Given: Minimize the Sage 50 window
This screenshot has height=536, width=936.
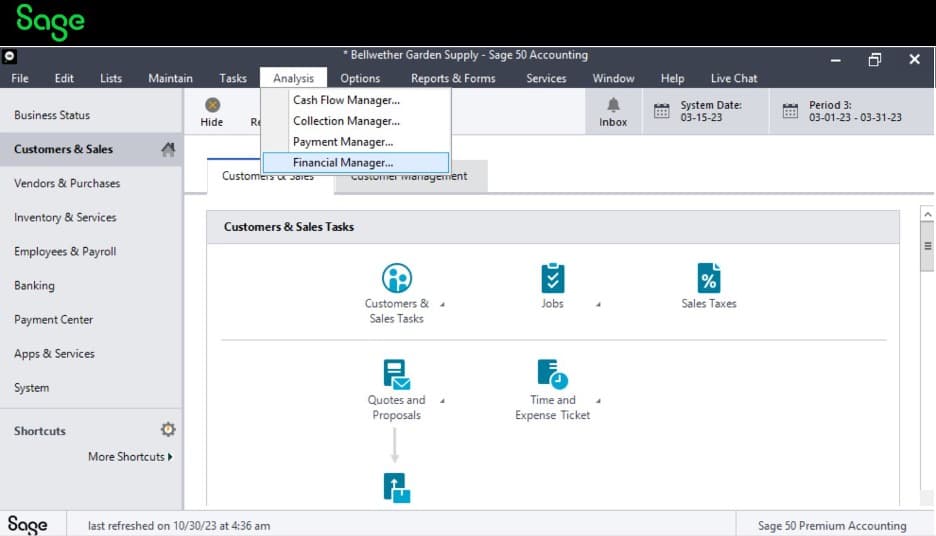Looking at the screenshot, I should point(836,60).
